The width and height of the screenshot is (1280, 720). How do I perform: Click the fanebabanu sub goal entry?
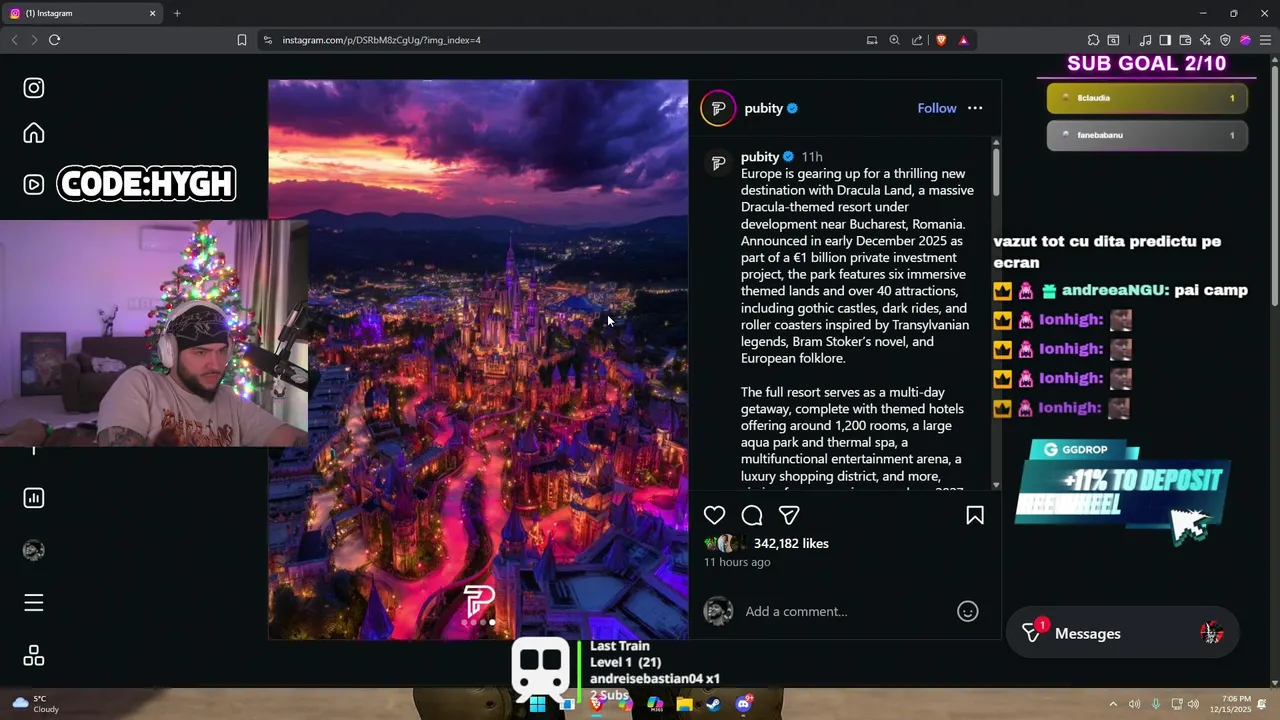(1147, 135)
